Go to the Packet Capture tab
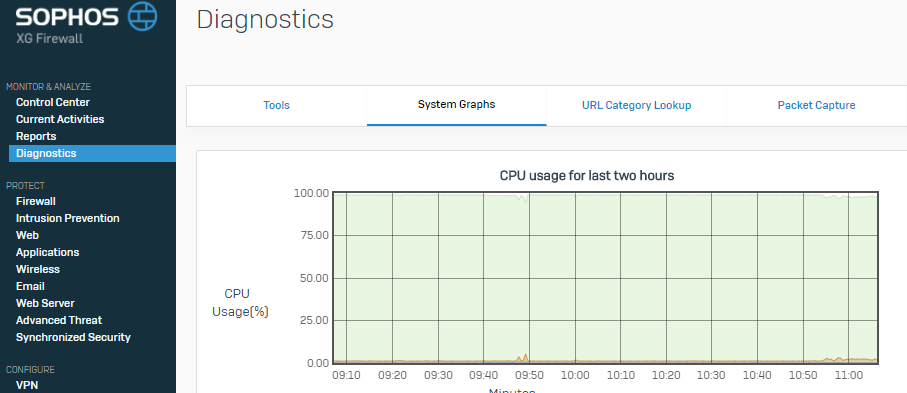 [816, 105]
